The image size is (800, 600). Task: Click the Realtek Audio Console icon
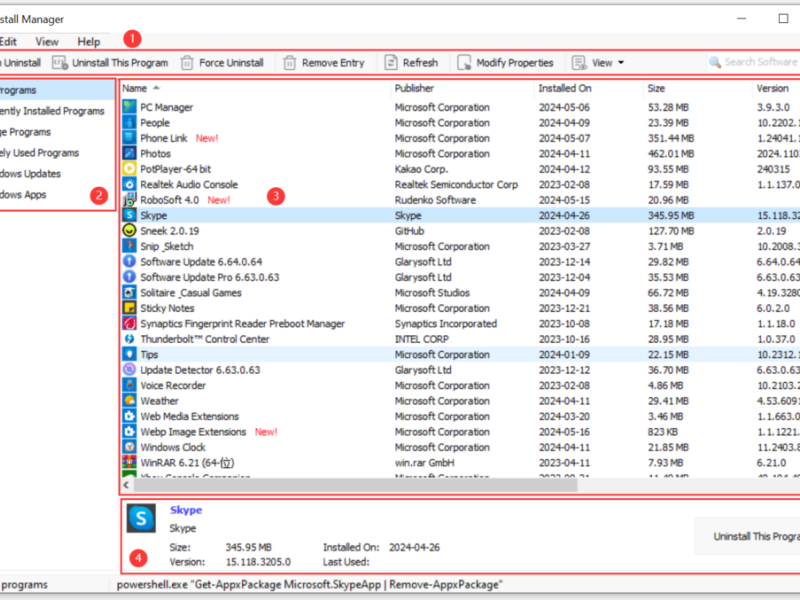point(130,184)
